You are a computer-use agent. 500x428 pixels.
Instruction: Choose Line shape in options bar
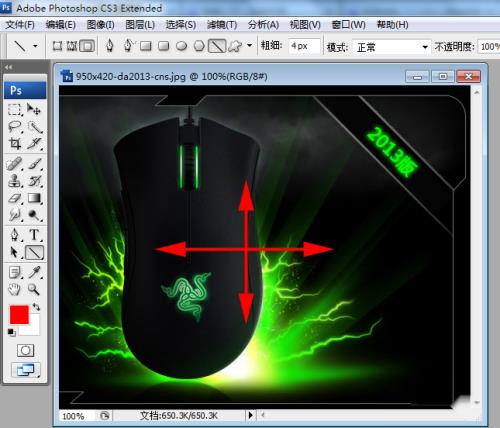pyautogui.click(x=217, y=46)
